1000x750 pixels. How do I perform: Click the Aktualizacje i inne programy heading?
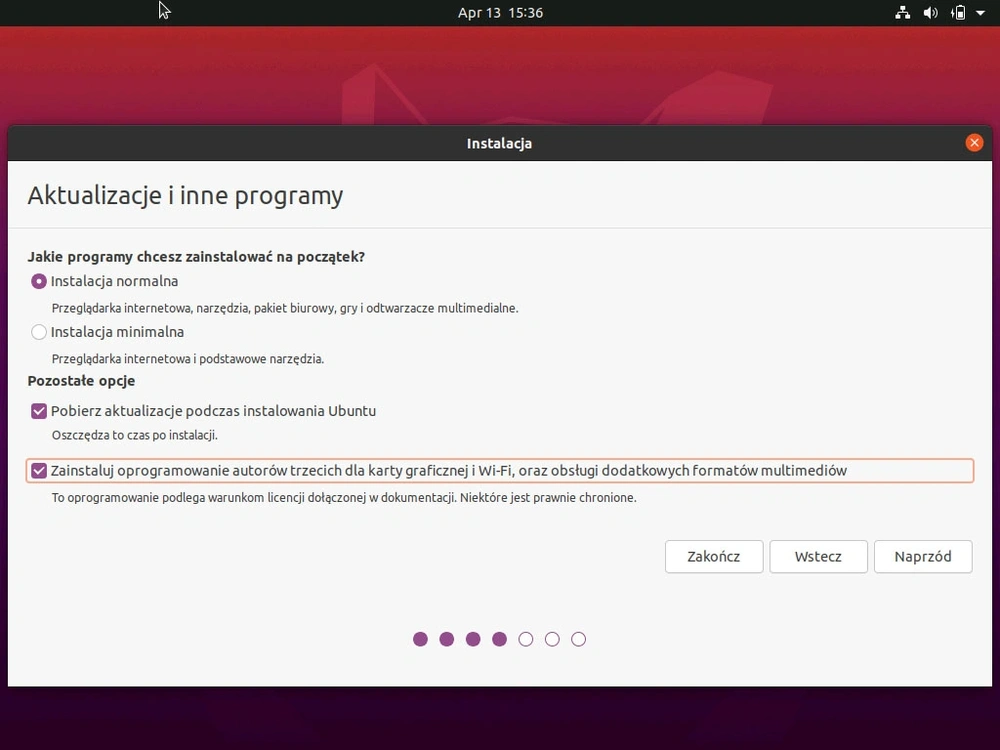click(185, 196)
